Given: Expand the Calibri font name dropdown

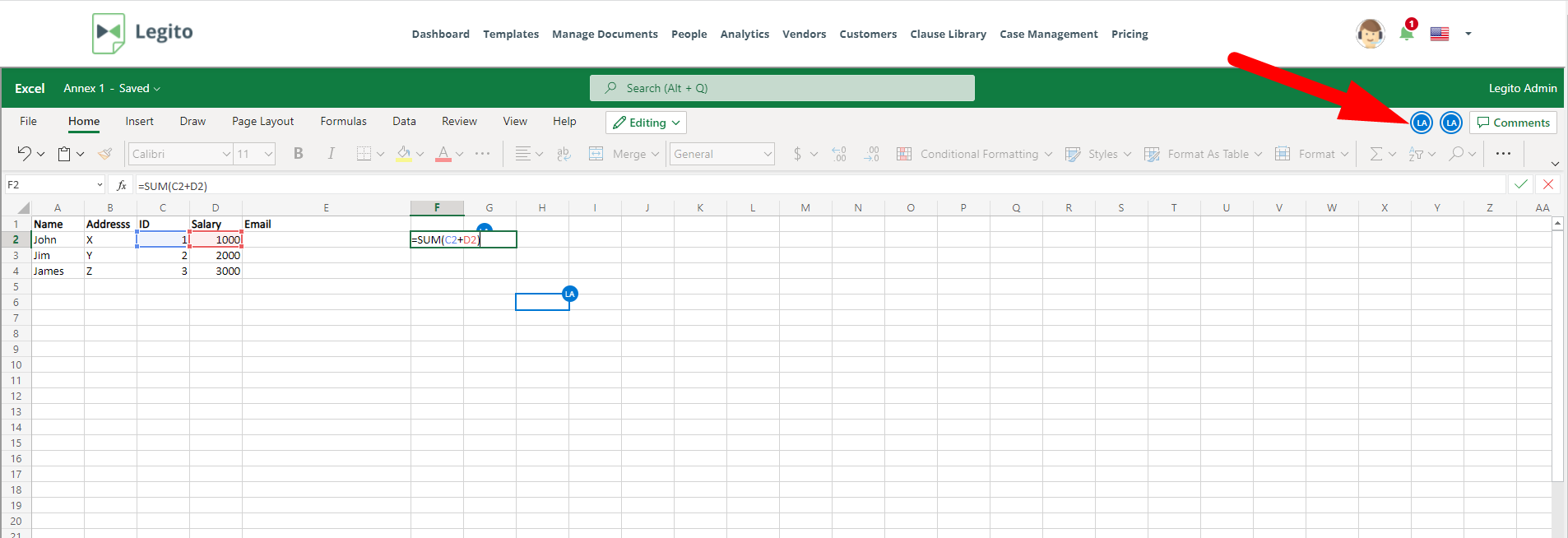Looking at the screenshot, I should (226, 154).
